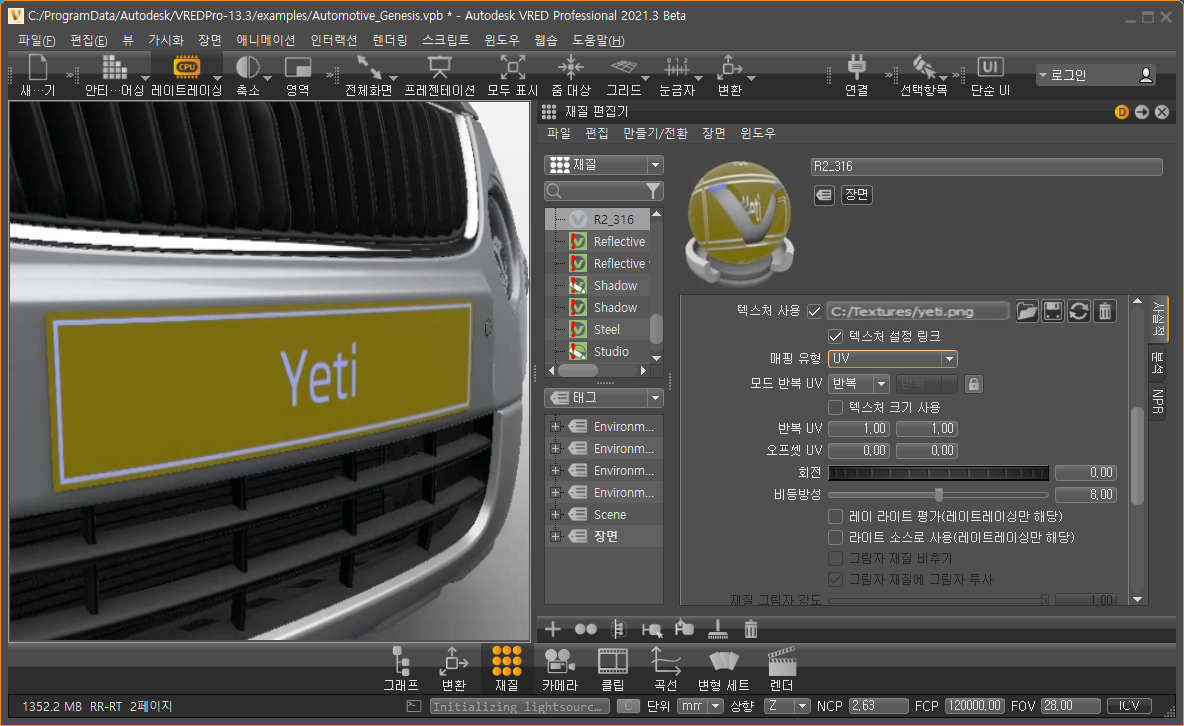Toggle 그림자 재질에 그림자 투사 checkbox
Screen dimensions: 1184x726
tap(835, 579)
